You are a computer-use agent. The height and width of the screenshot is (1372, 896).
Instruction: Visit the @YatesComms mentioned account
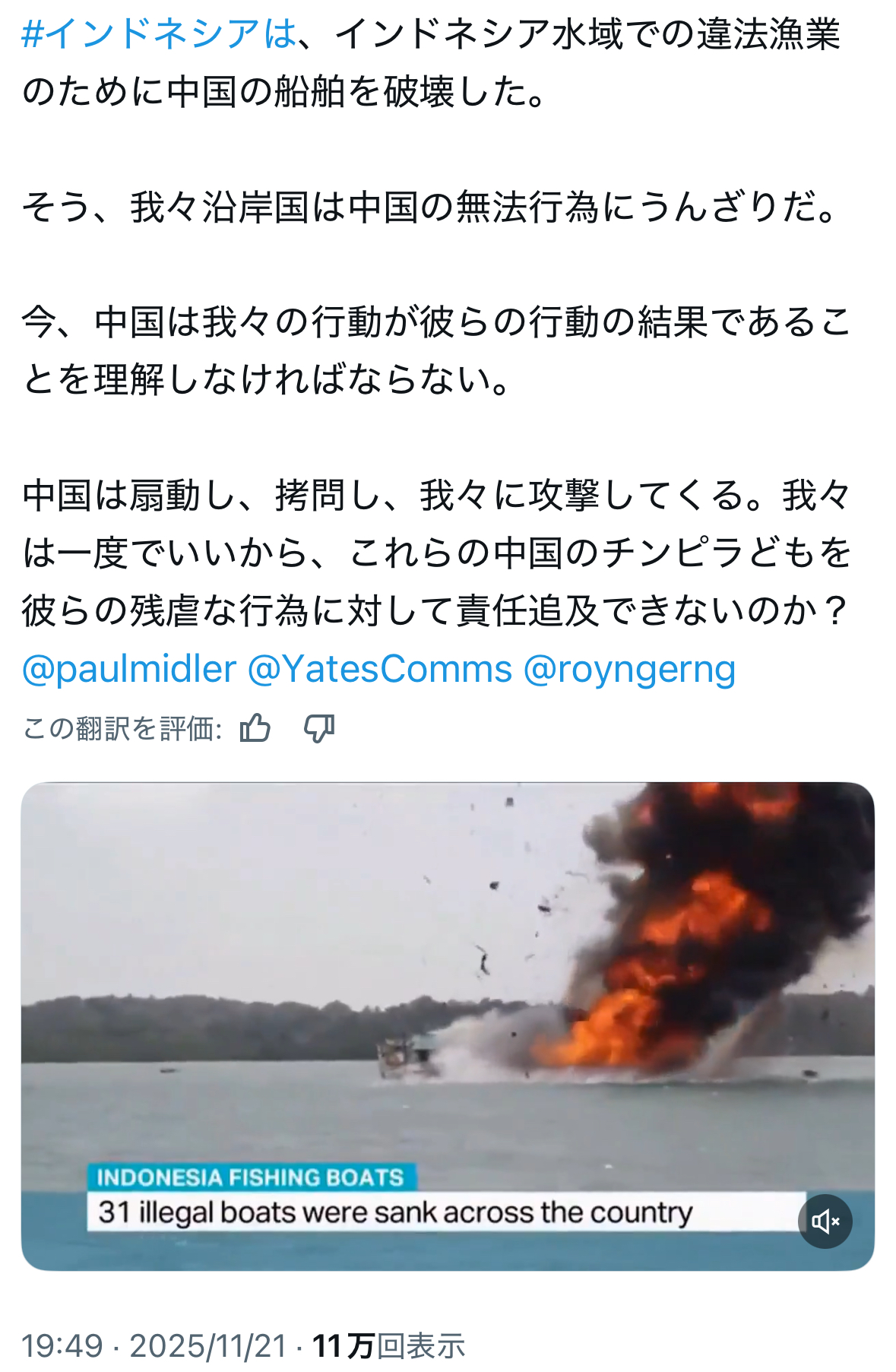point(380,669)
